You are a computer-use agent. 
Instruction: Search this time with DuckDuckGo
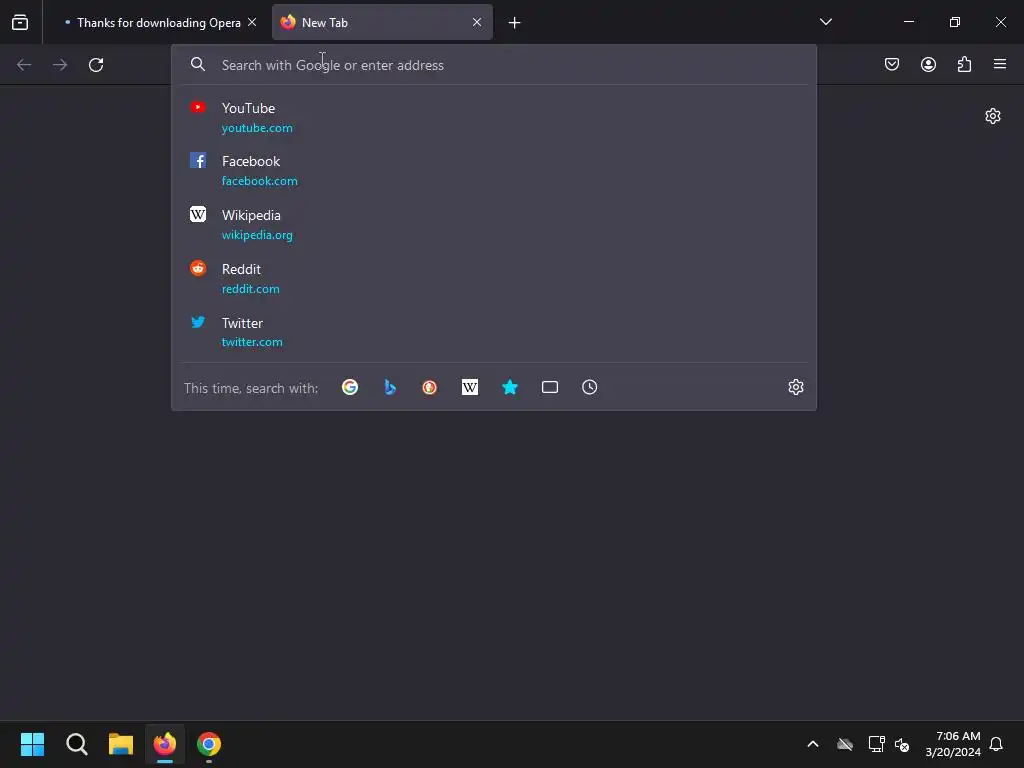430,387
